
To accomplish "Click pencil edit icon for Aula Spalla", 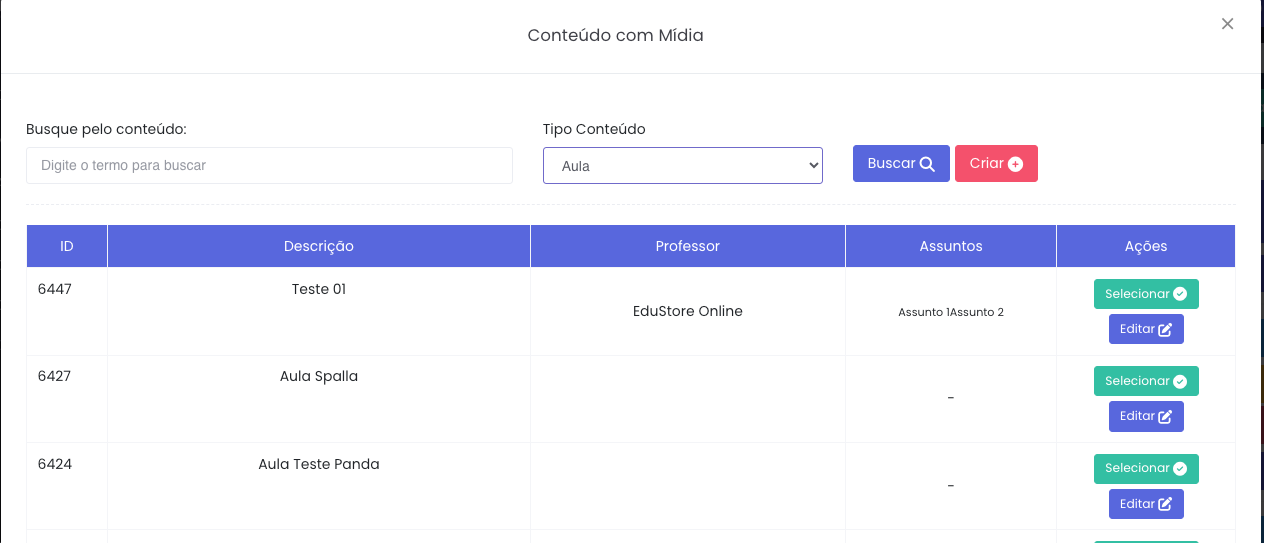I will pyautogui.click(x=1165, y=417).
